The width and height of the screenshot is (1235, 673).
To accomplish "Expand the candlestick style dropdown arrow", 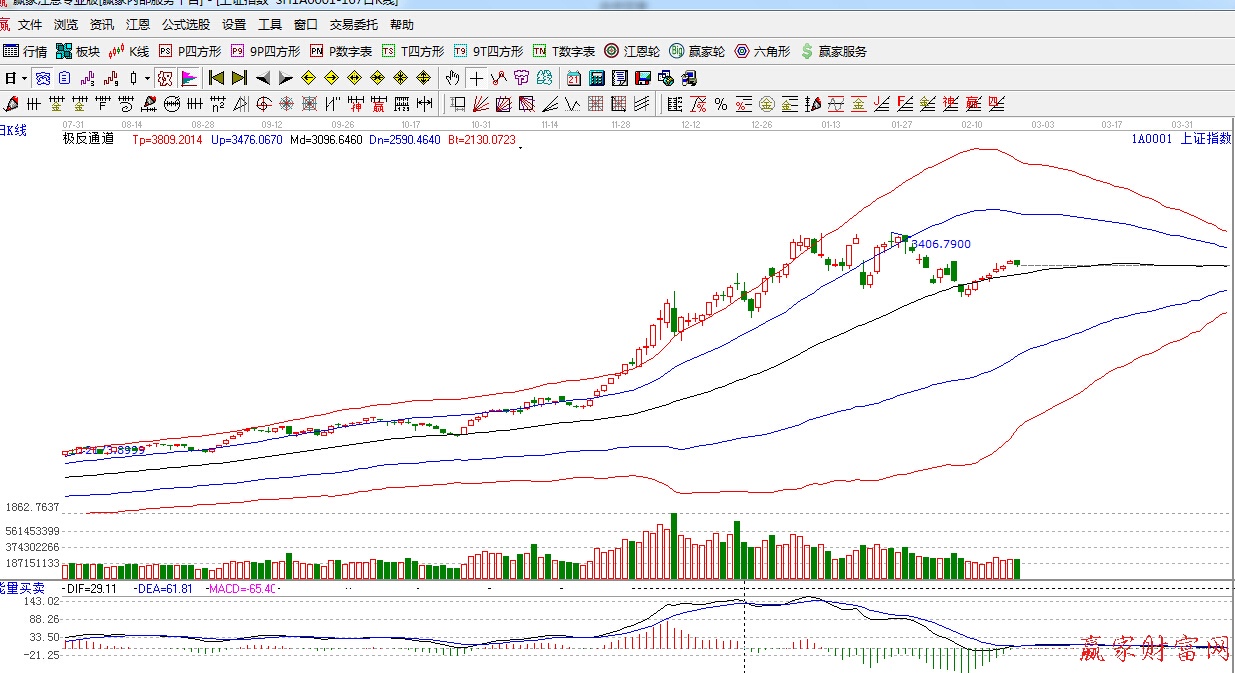I will click(147, 78).
